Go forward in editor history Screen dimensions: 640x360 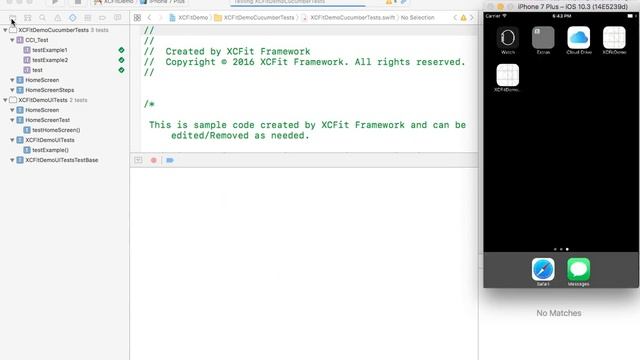pos(160,18)
